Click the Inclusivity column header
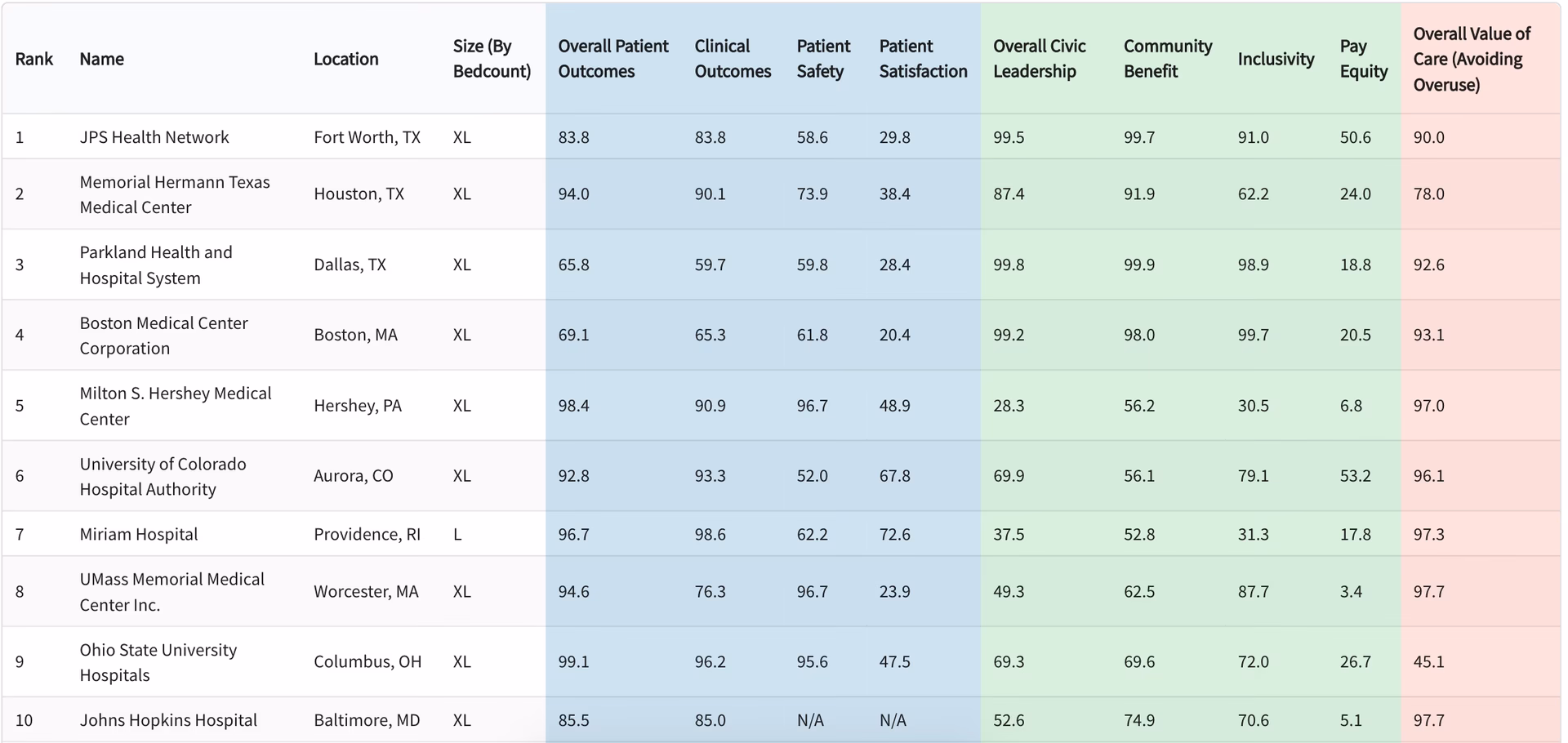1568x743 pixels. point(1276,59)
